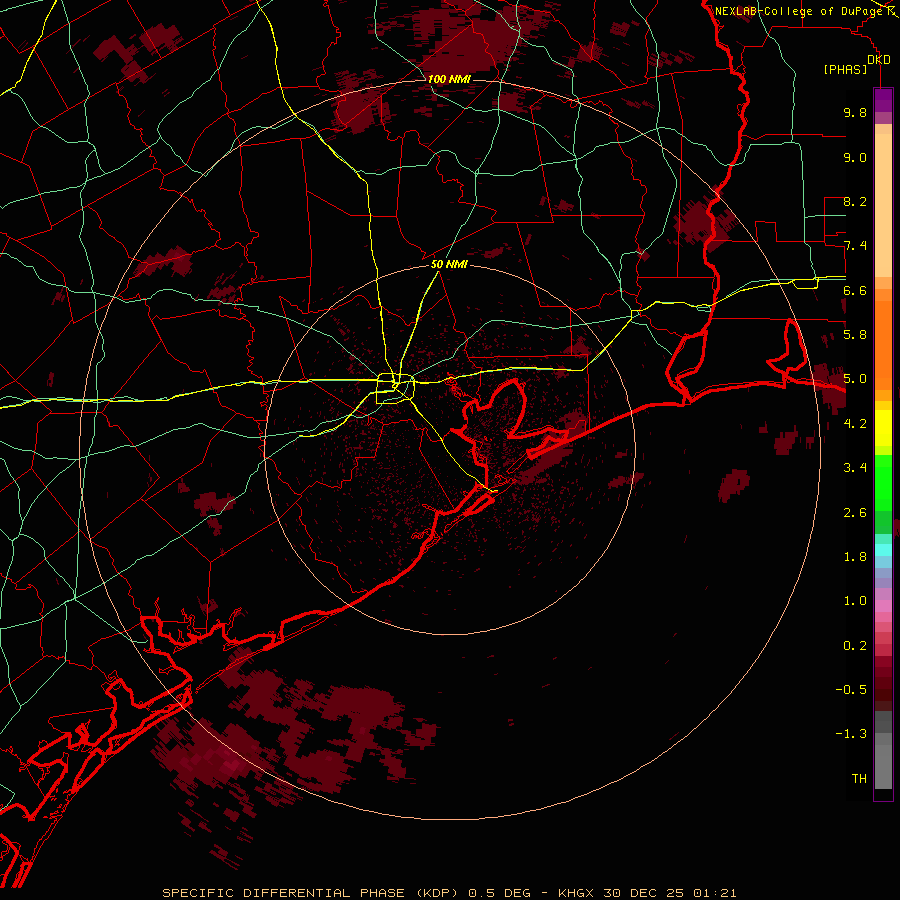
Task: Select the -1.3 value on color scale
Action: (x=851, y=734)
